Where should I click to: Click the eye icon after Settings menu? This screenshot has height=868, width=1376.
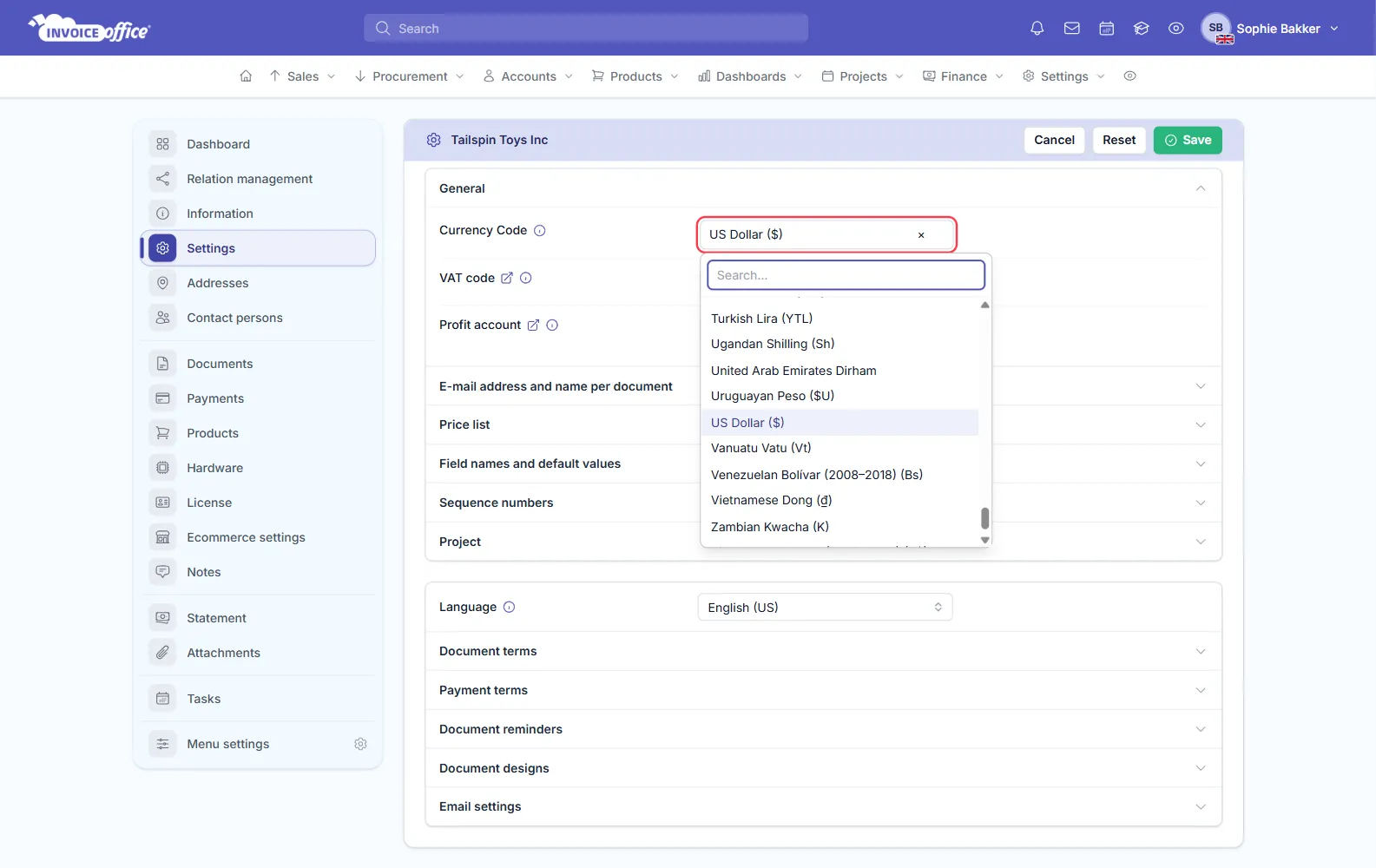point(1129,76)
